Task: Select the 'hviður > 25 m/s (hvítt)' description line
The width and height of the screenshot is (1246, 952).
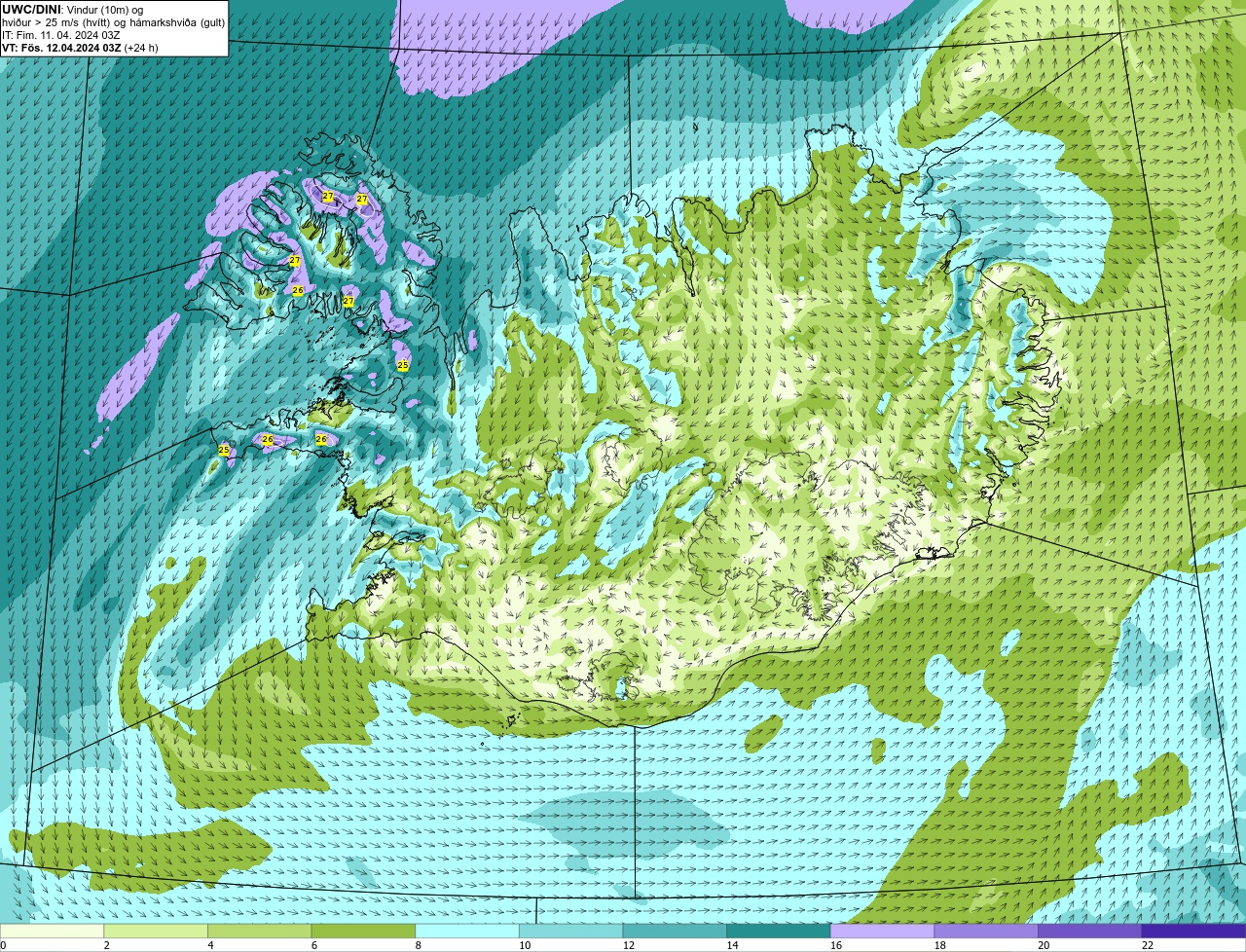Action: (113, 21)
